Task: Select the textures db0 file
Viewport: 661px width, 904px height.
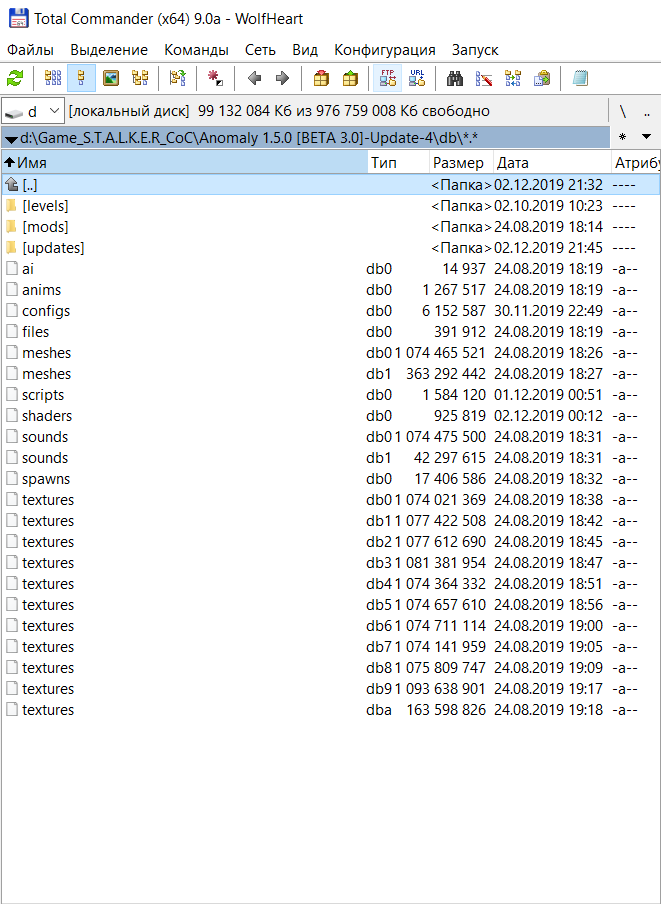Action: tap(331, 499)
